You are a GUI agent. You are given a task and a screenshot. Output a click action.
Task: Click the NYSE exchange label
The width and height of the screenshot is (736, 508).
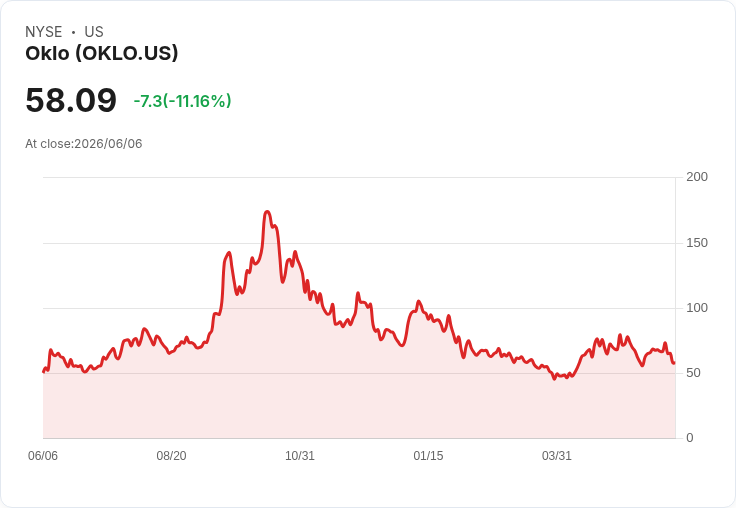(44, 32)
